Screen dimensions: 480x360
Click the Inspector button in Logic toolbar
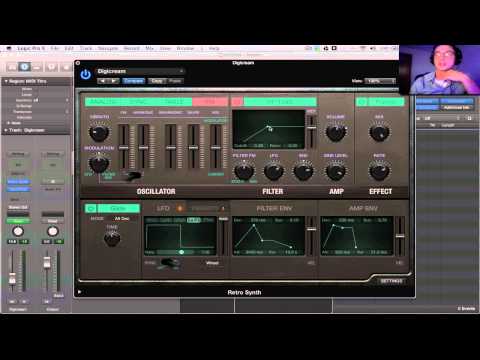tap(24, 67)
